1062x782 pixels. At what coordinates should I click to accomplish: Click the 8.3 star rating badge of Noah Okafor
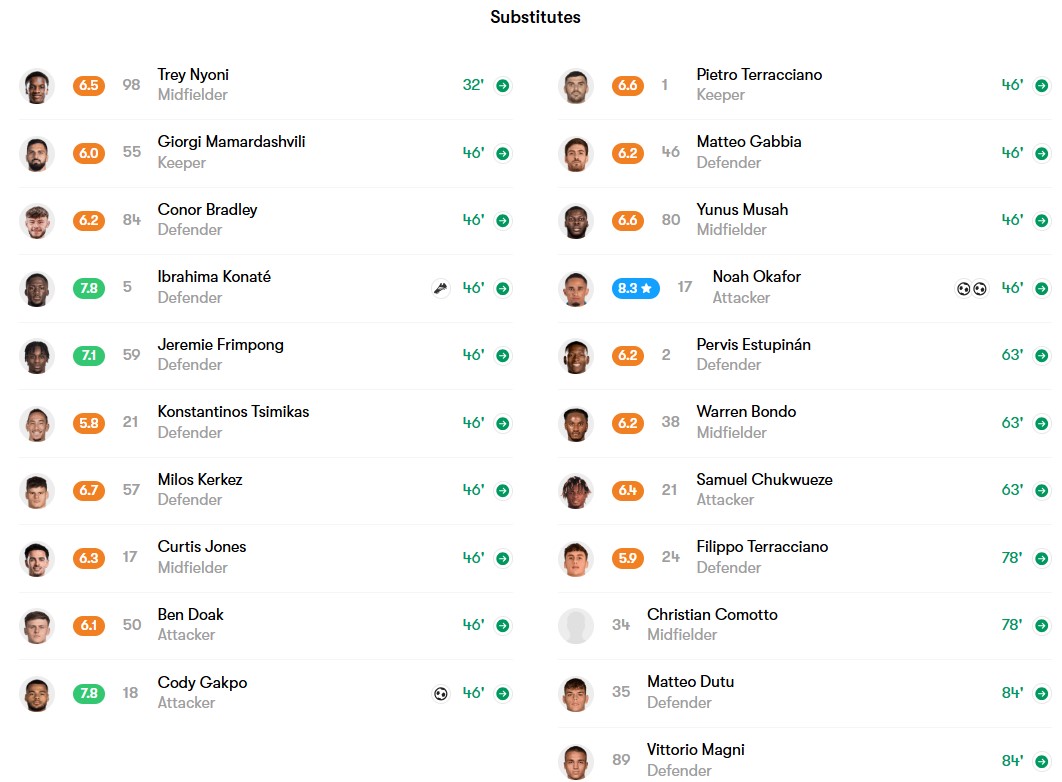pyautogui.click(x=635, y=288)
